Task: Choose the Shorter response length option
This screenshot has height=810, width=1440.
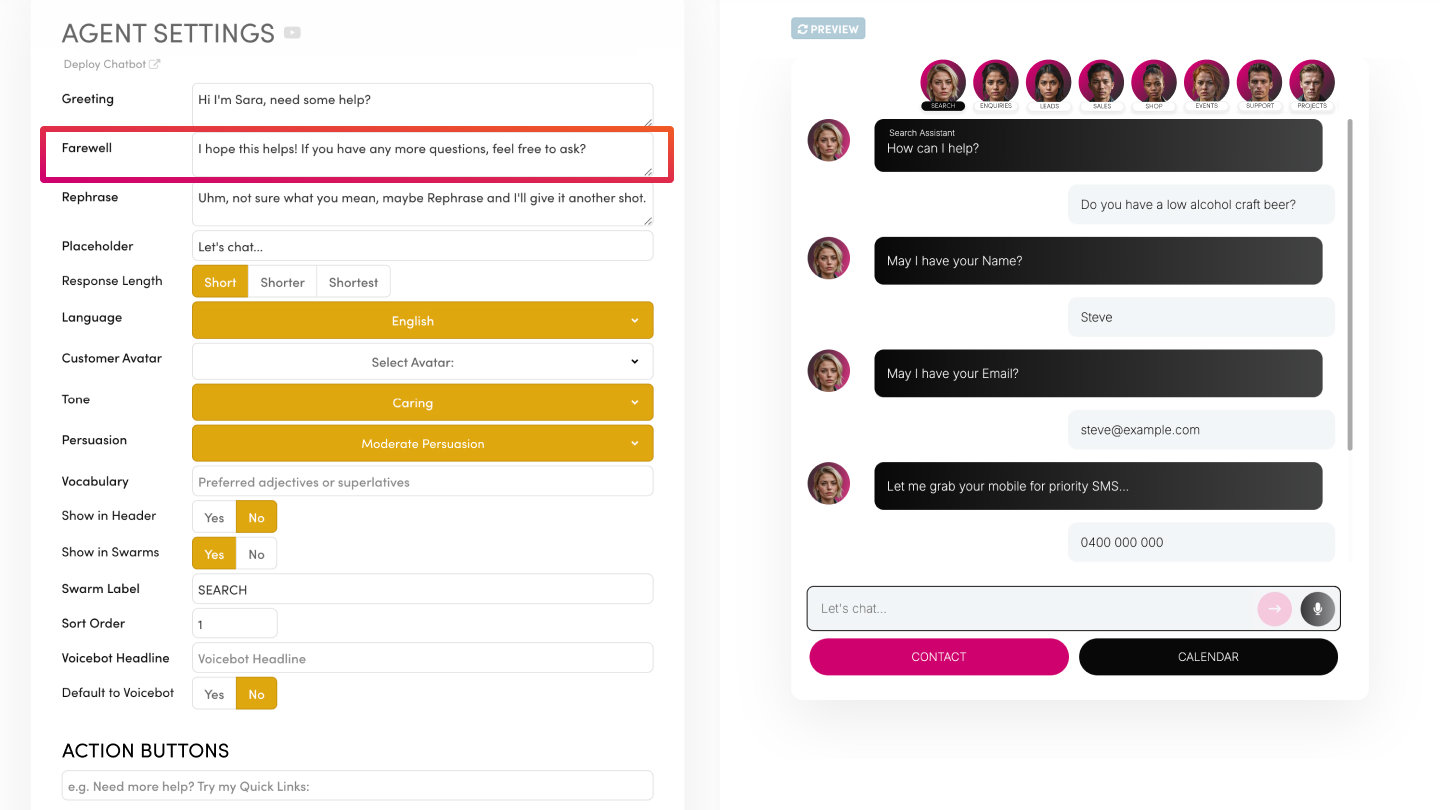Action: pyautogui.click(x=282, y=282)
